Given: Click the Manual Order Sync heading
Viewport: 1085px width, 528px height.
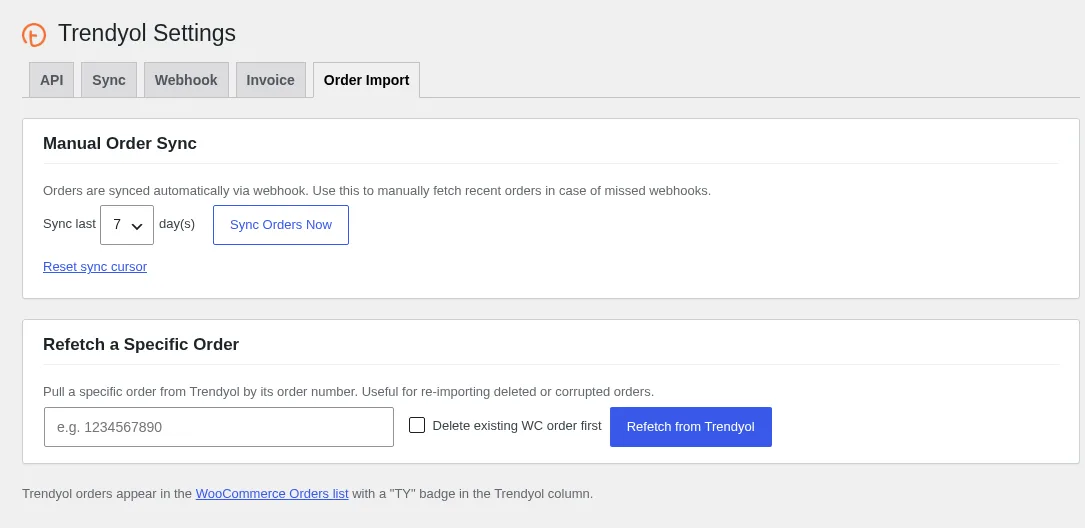Looking at the screenshot, I should (120, 143).
